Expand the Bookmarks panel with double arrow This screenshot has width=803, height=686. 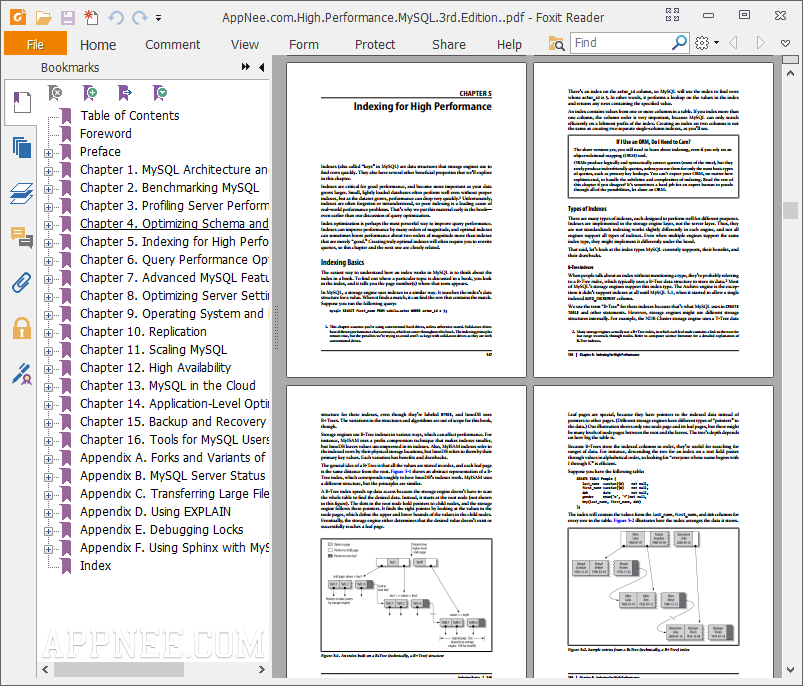pyautogui.click(x=246, y=67)
